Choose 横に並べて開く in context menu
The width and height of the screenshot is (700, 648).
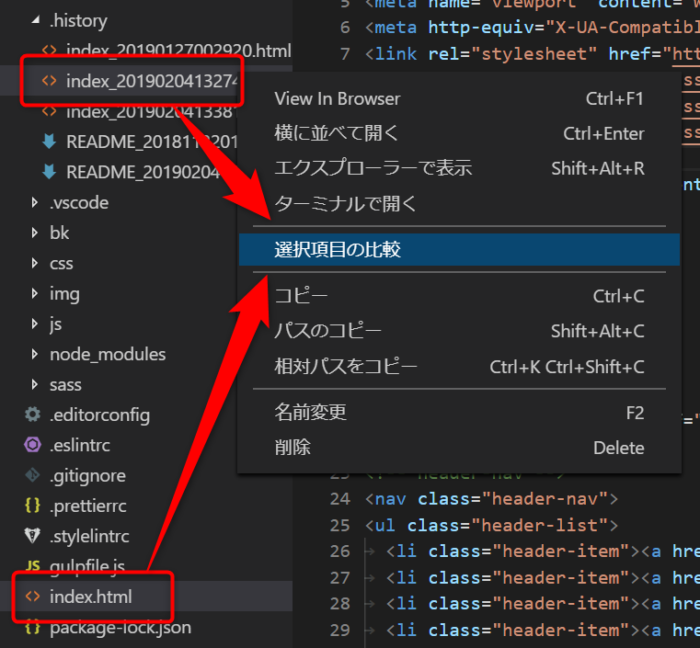click(x=336, y=133)
